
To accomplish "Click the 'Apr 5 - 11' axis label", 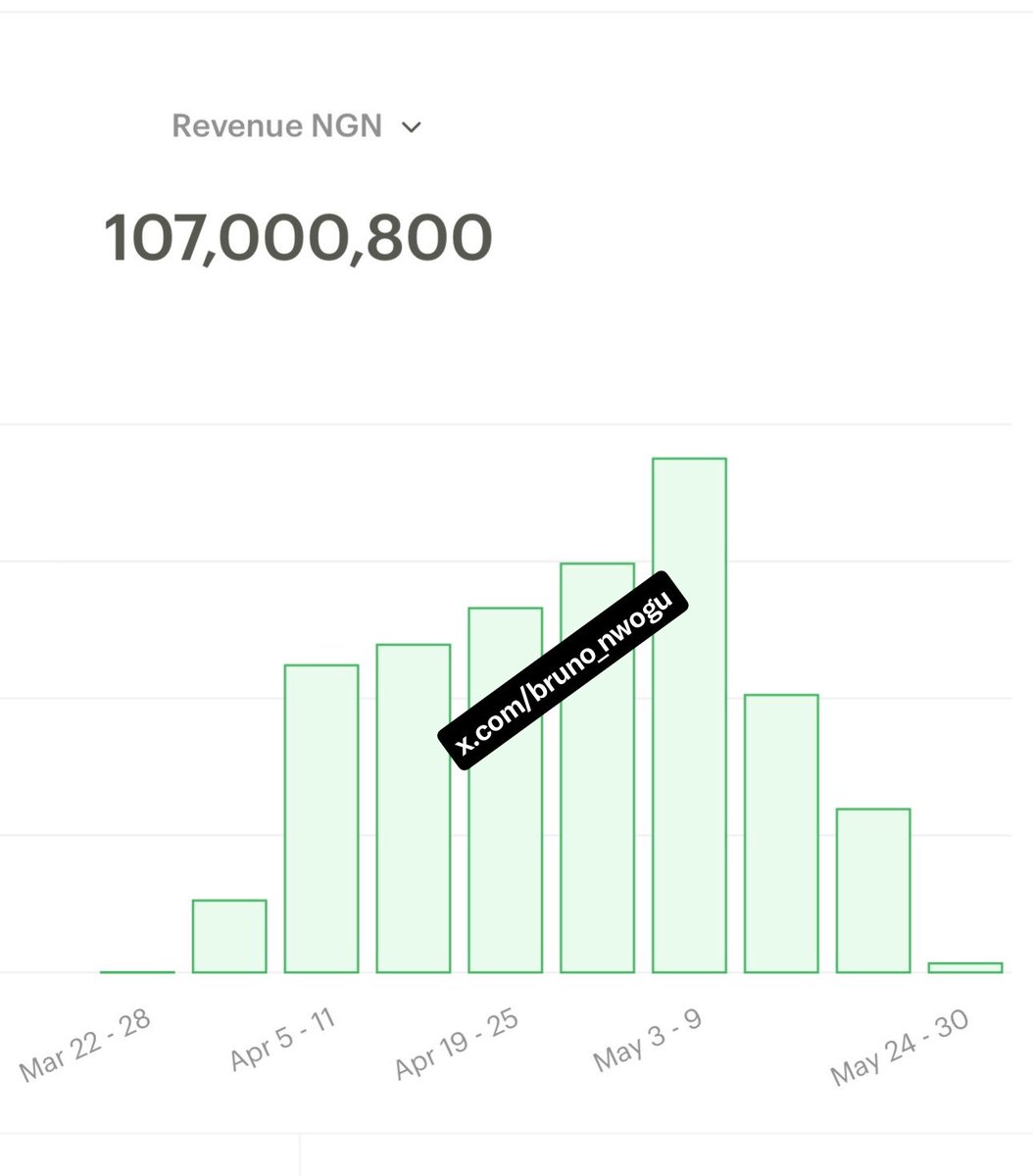I will pos(283,1039).
